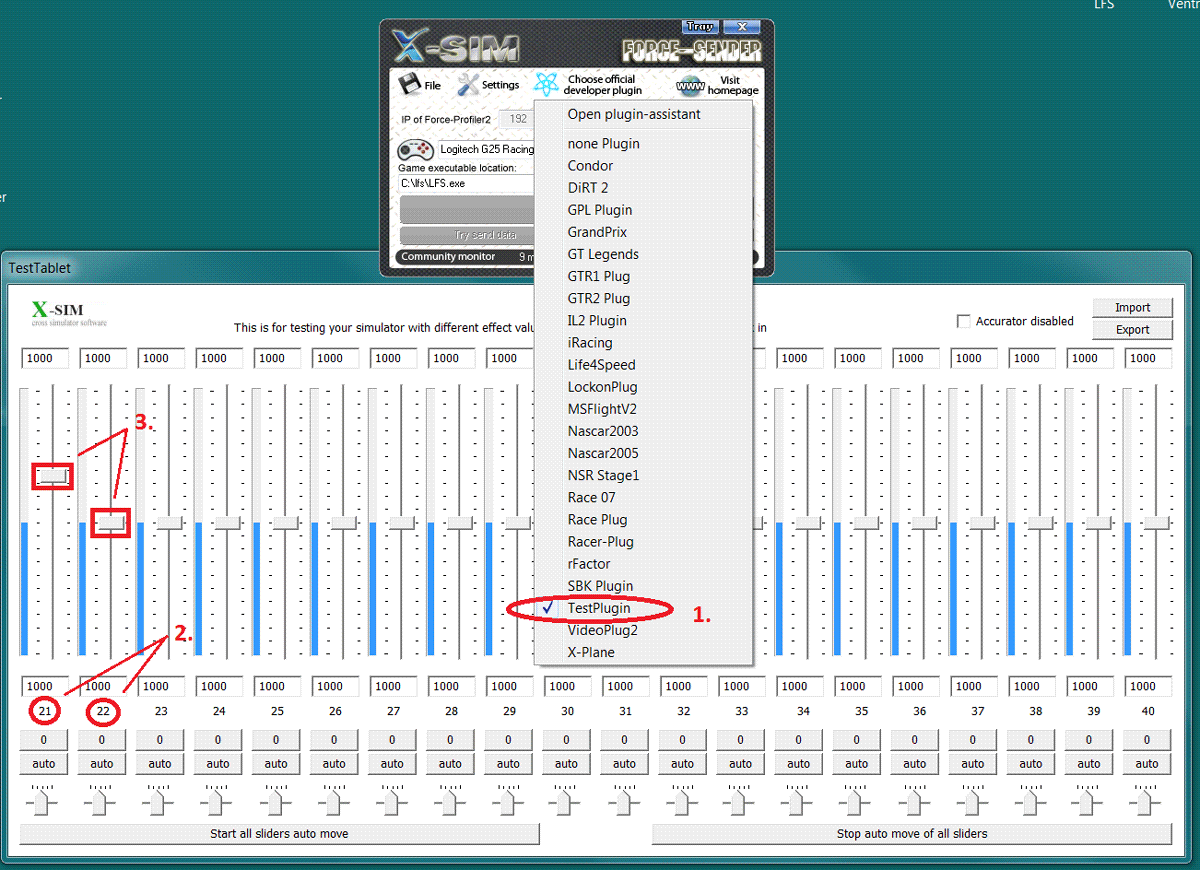This screenshot has width=1200, height=870.
Task: Select iRacing plugin
Action: (590, 343)
